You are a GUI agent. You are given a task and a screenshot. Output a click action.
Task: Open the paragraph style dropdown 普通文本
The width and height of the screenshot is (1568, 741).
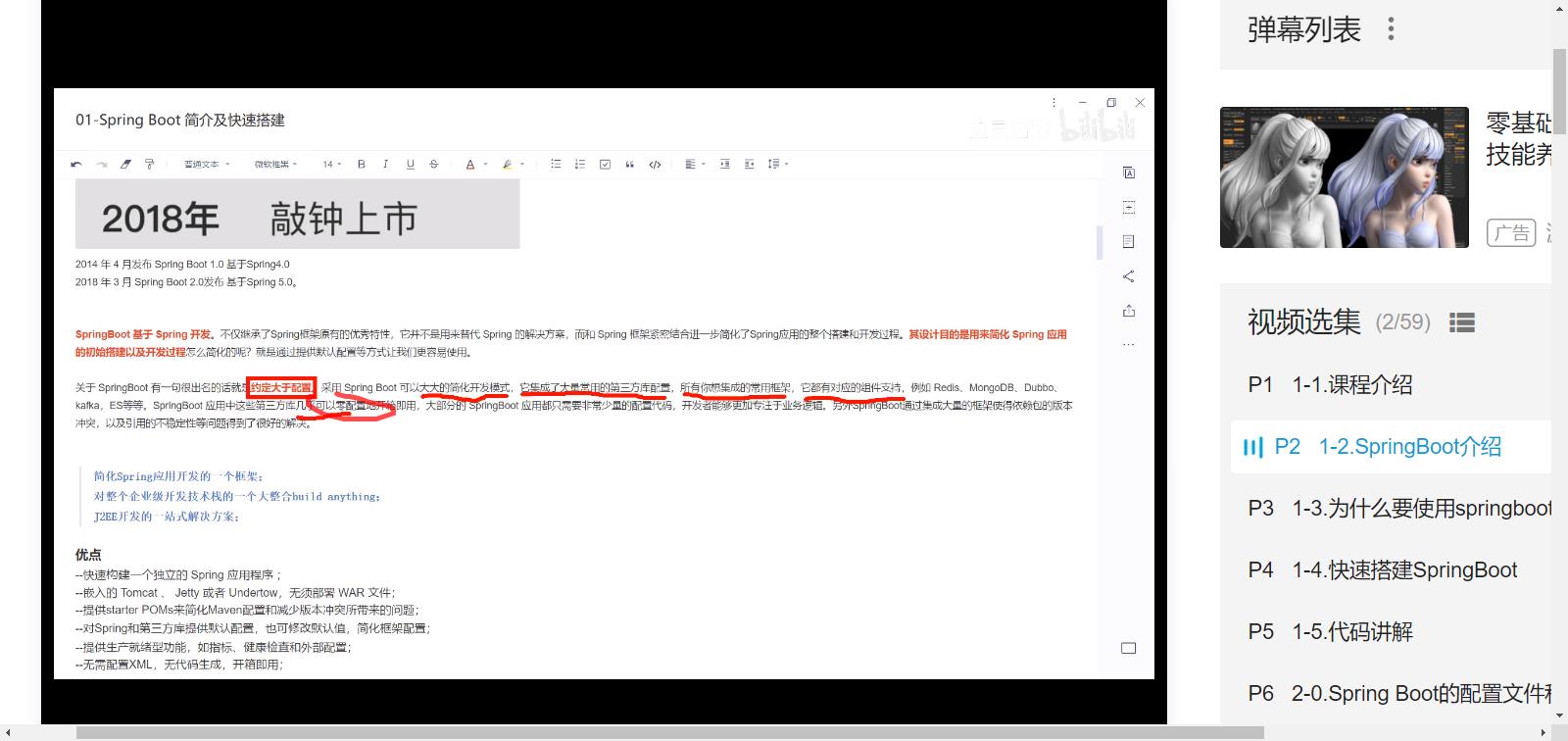[207, 165]
